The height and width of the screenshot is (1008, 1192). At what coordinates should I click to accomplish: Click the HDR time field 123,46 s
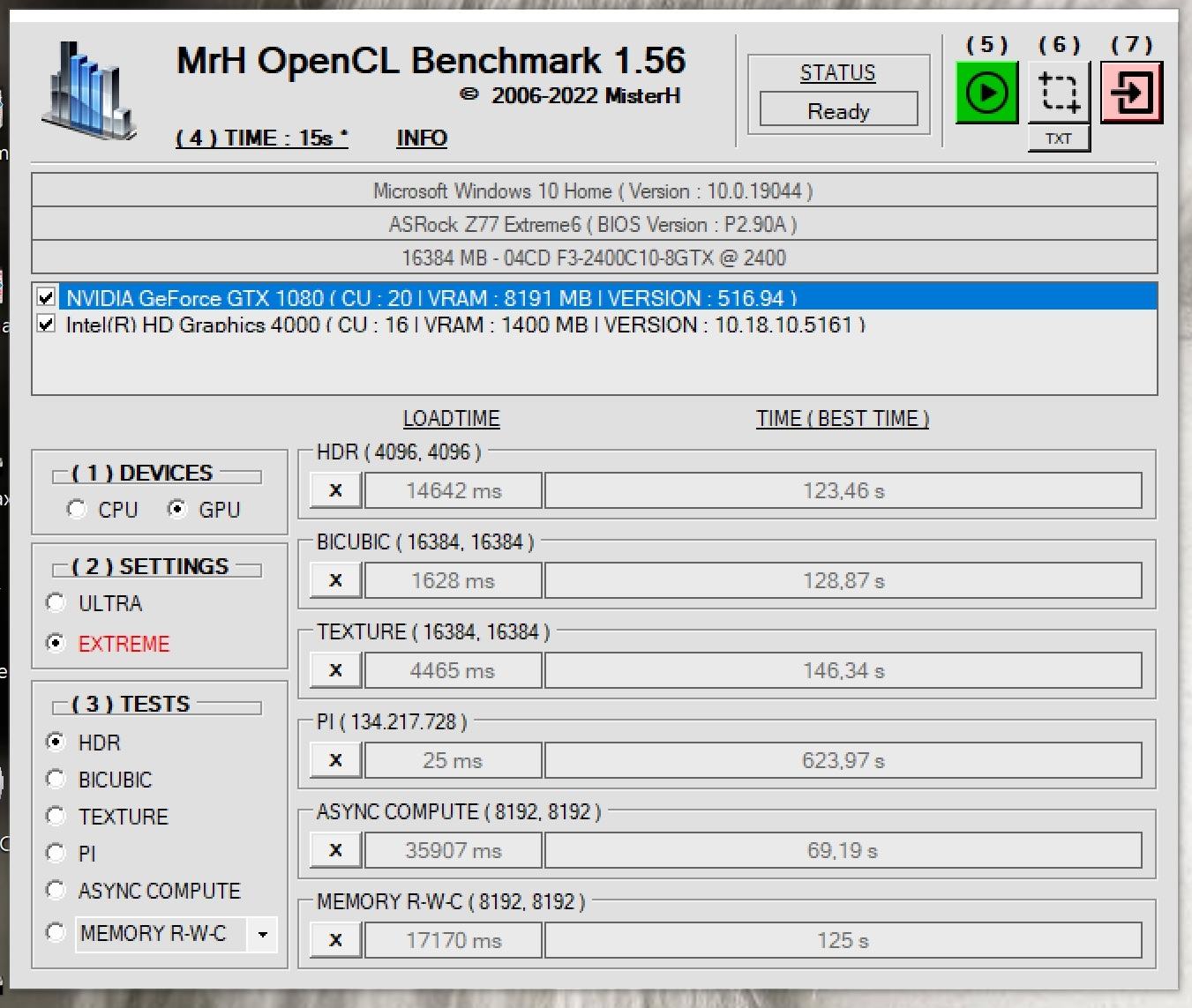coord(843,490)
